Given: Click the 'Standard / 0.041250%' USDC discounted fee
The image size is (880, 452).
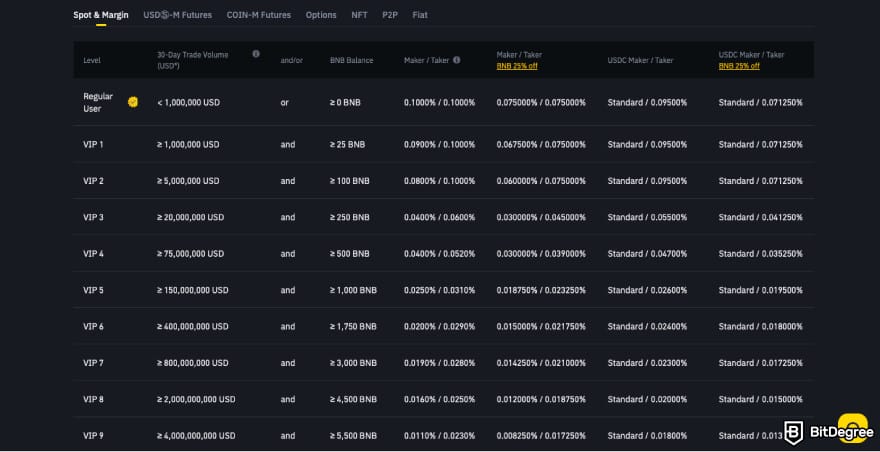Looking at the screenshot, I should click(x=760, y=217).
